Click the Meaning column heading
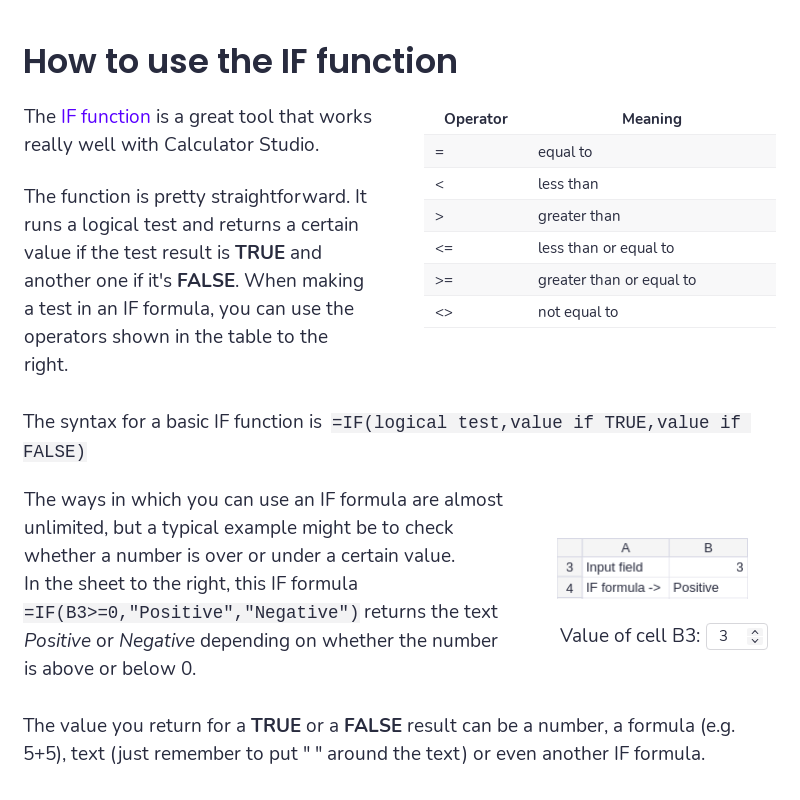 [652, 119]
